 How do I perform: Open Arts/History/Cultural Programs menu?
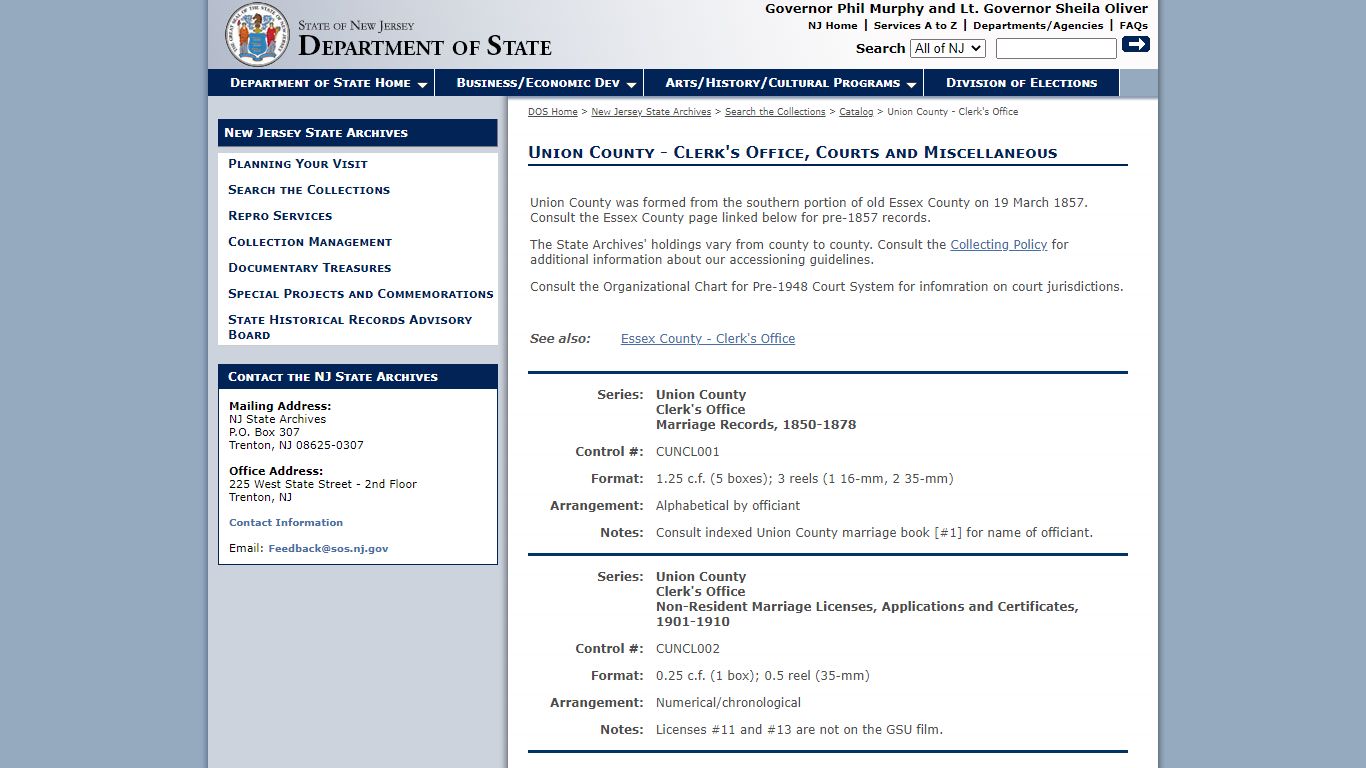point(783,83)
